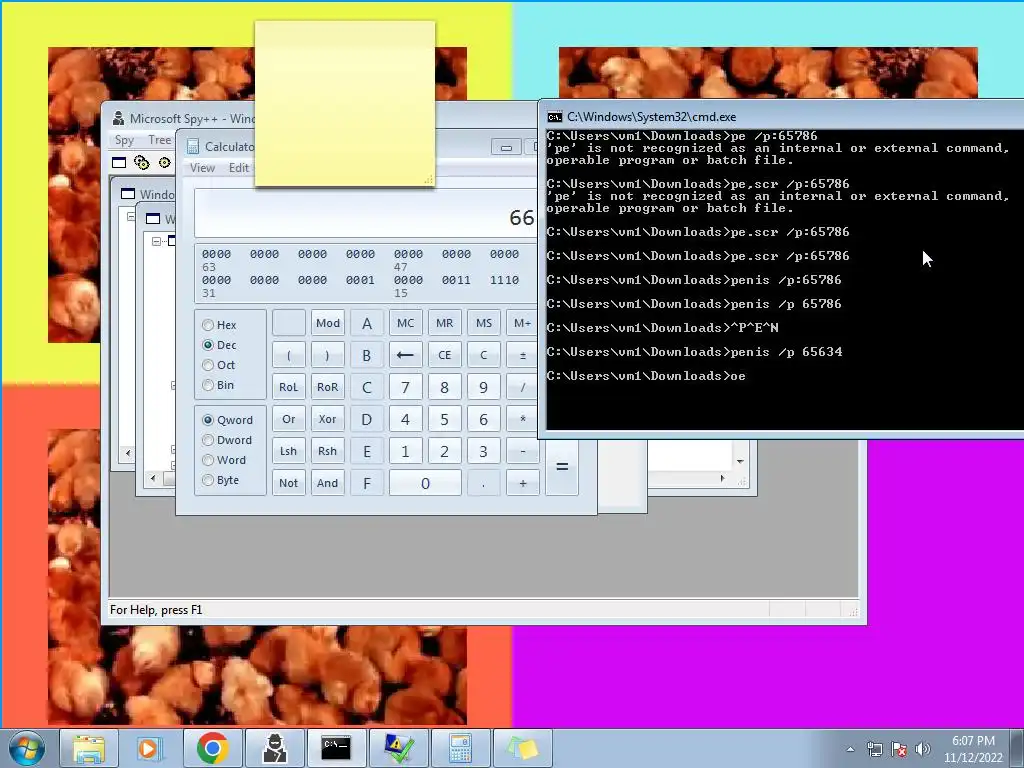The image size is (1024, 768).
Task: Click the hex digit F button
Action: pyautogui.click(x=367, y=483)
